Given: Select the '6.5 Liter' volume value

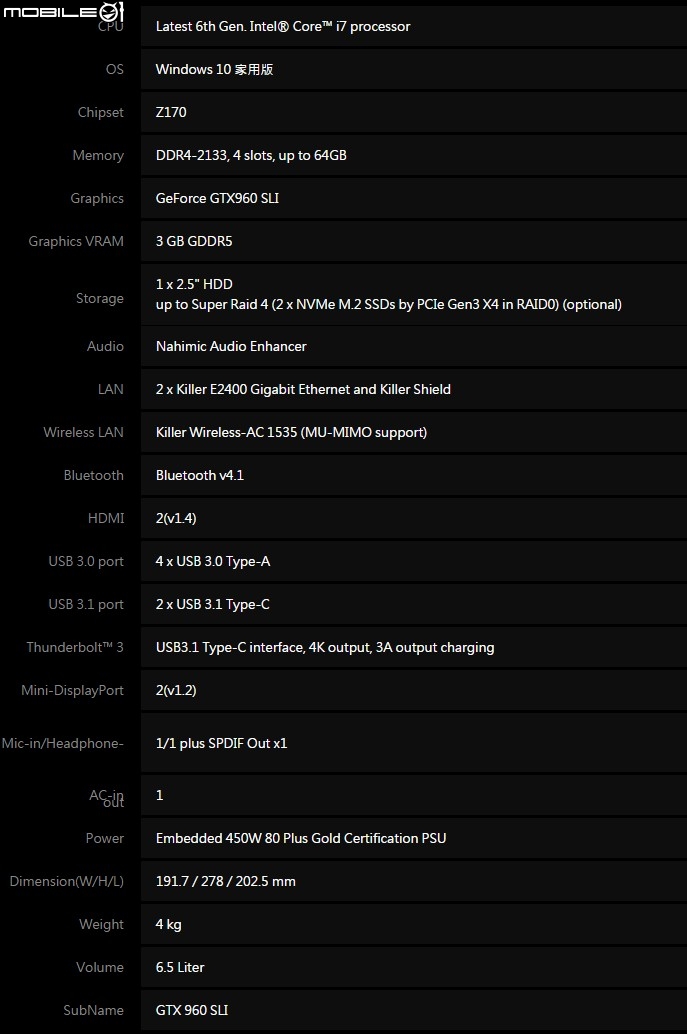Looking at the screenshot, I should click(x=180, y=967).
